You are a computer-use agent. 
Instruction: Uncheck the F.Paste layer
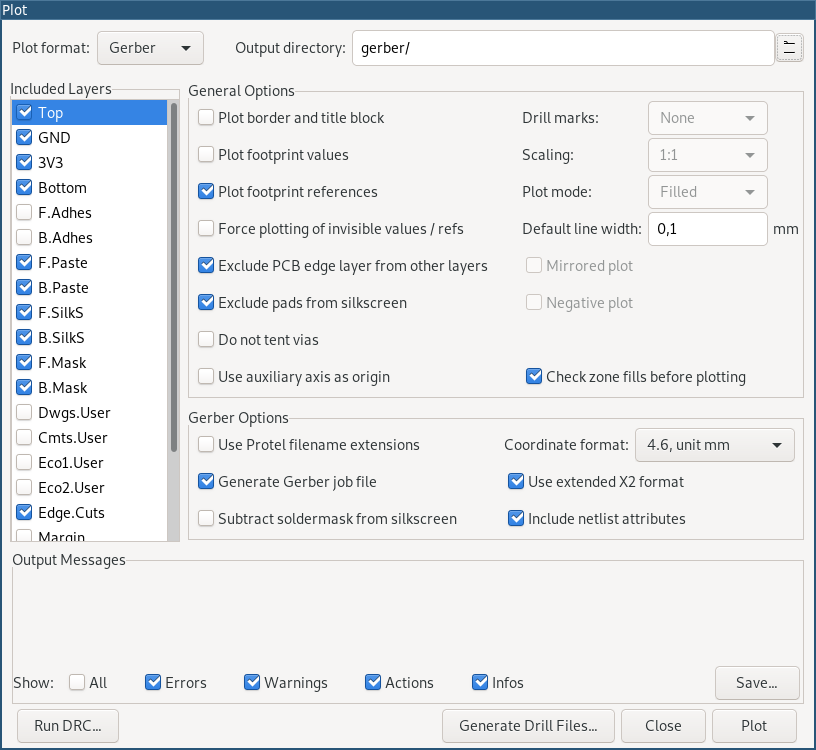[24, 262]
